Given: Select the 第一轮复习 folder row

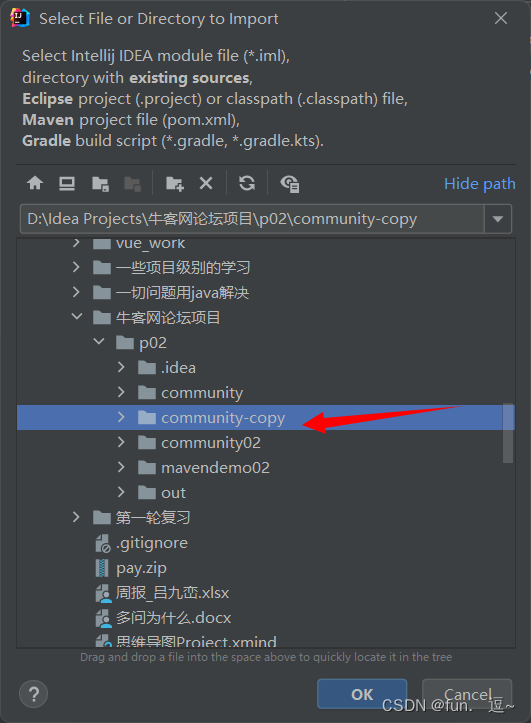Looking at the screenshot, I should (266, 517).
